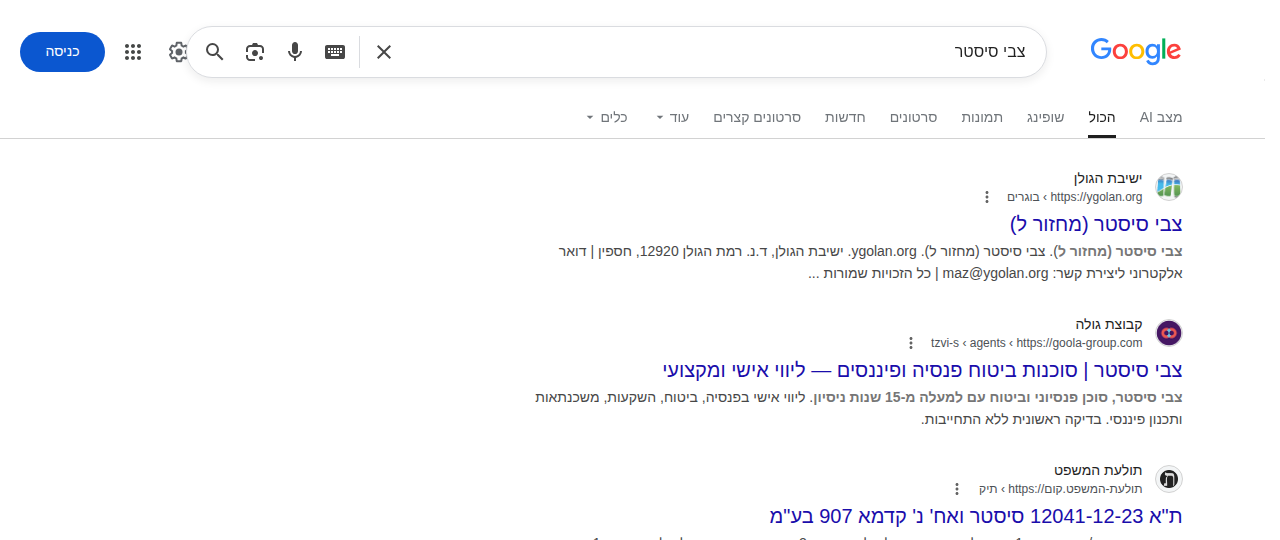Open the תמונות tab
This screenshot has height=540, width=1280.
982,117
